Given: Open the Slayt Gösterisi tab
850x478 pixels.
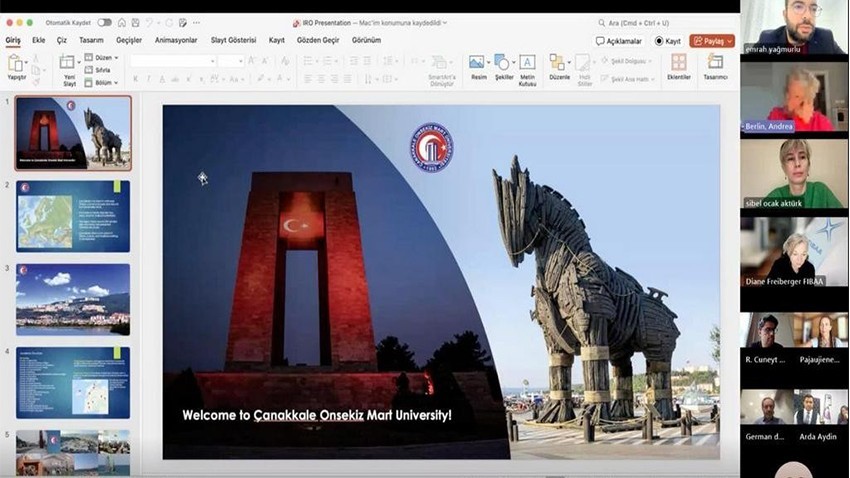Looking at the screenshot, I should pyautogui.click(x=233, y=40).
